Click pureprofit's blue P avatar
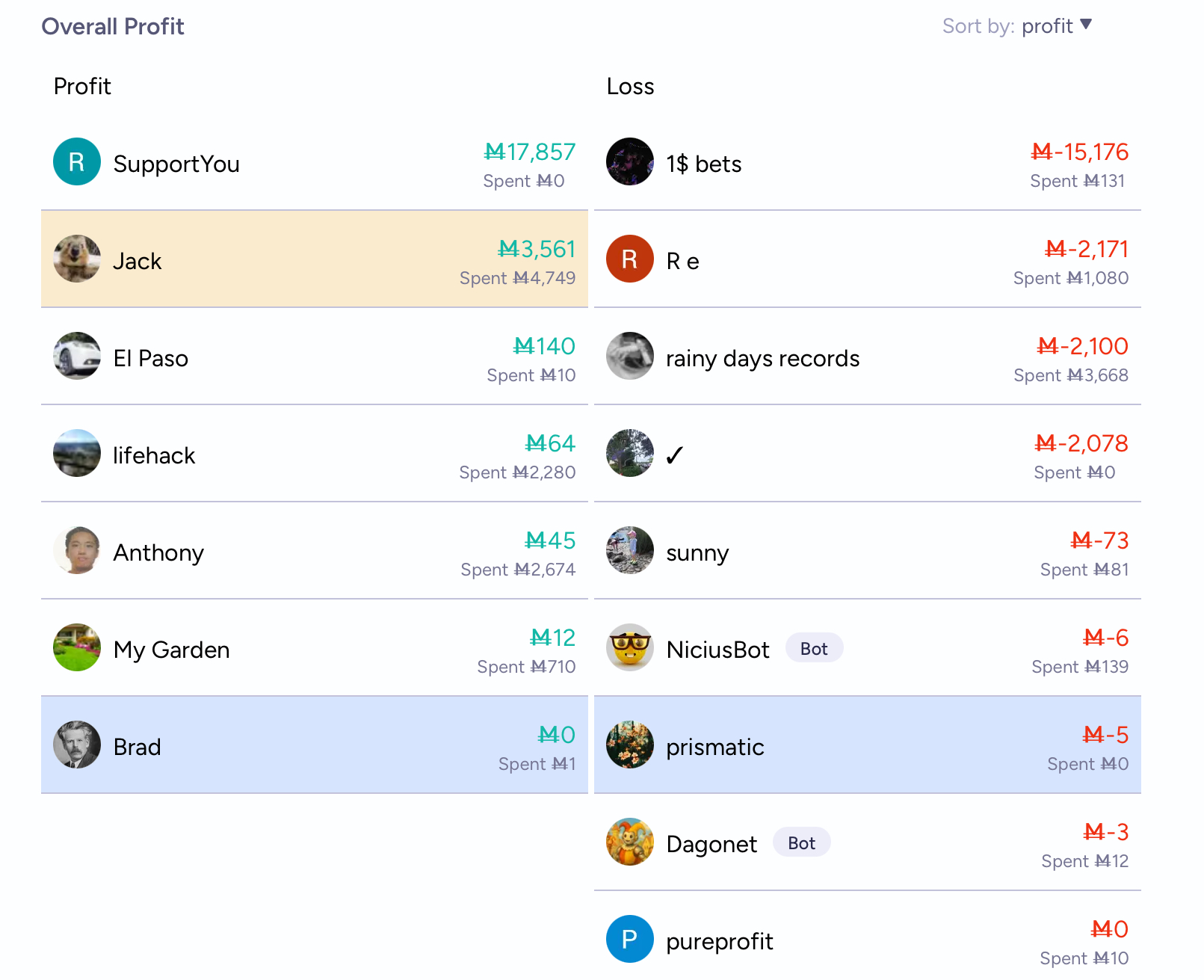Screen dimensions: 1204x980 point(630,939)
